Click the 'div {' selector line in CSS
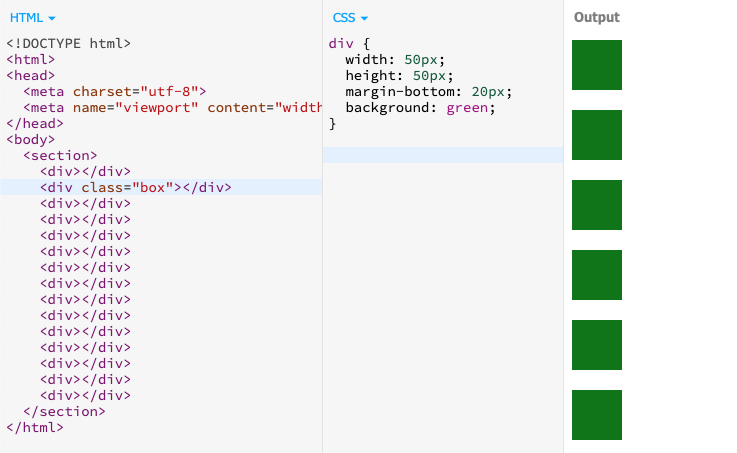Screen dimensions: 737x453 349,43
